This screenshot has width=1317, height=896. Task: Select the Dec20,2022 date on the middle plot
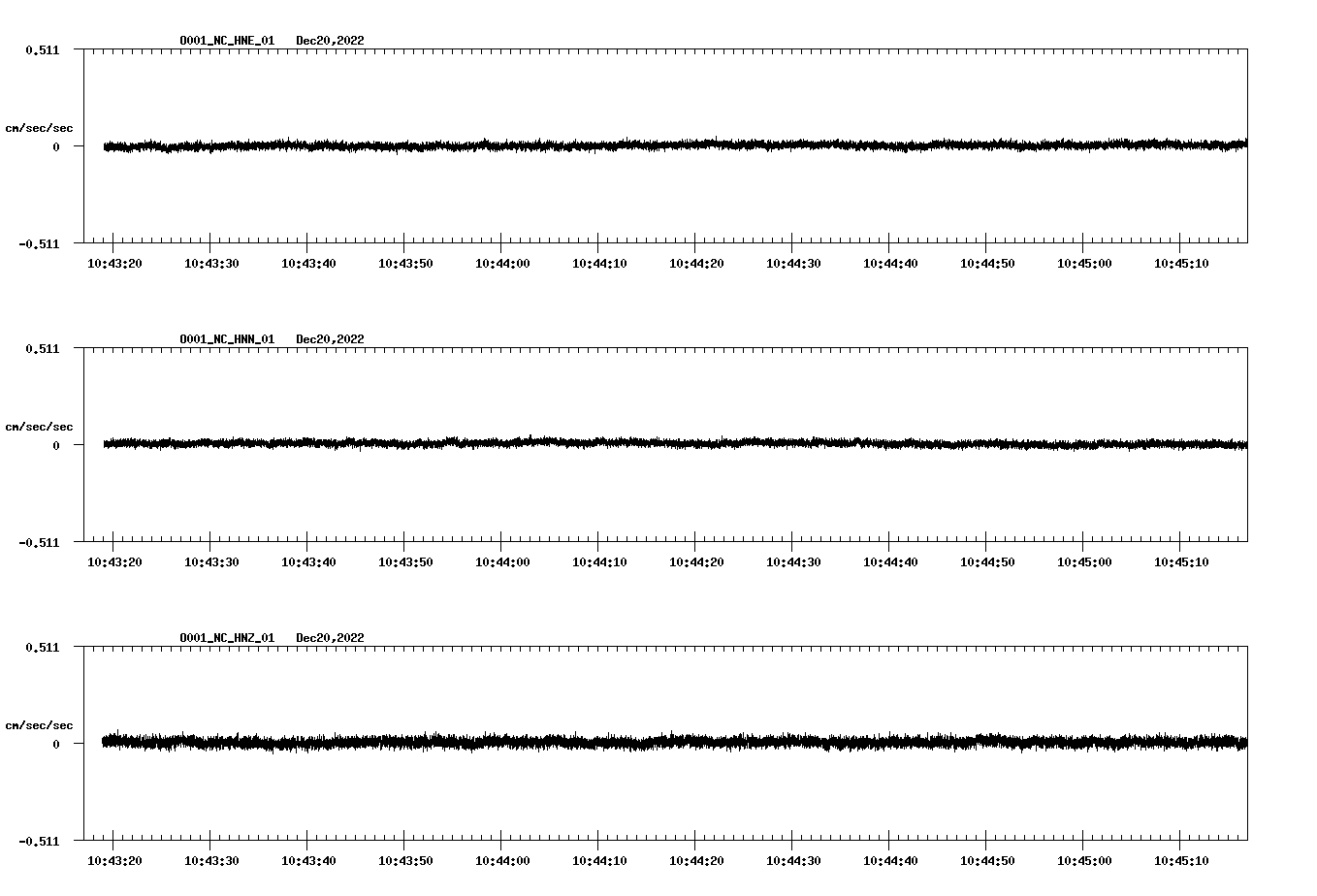coord(331,338)
